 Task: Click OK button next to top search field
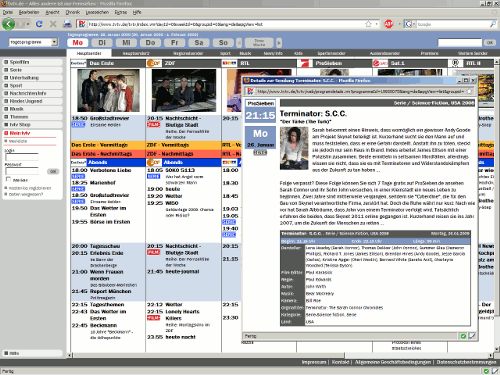pyautogui.click(x=489, y=43)
